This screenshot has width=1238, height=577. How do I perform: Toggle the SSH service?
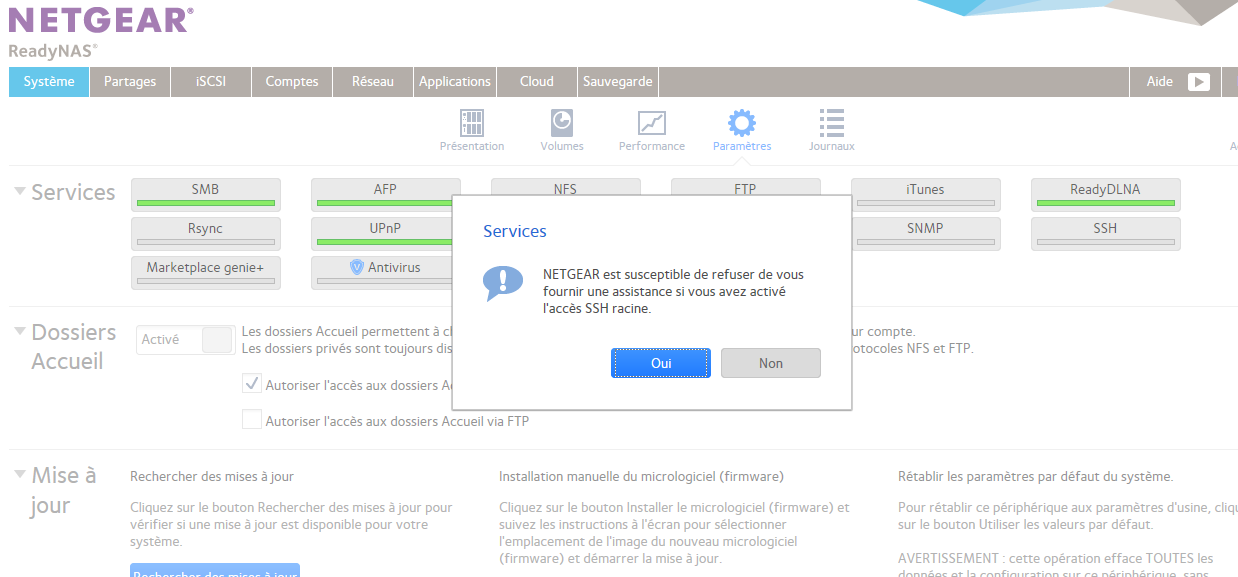point(1106,233)
